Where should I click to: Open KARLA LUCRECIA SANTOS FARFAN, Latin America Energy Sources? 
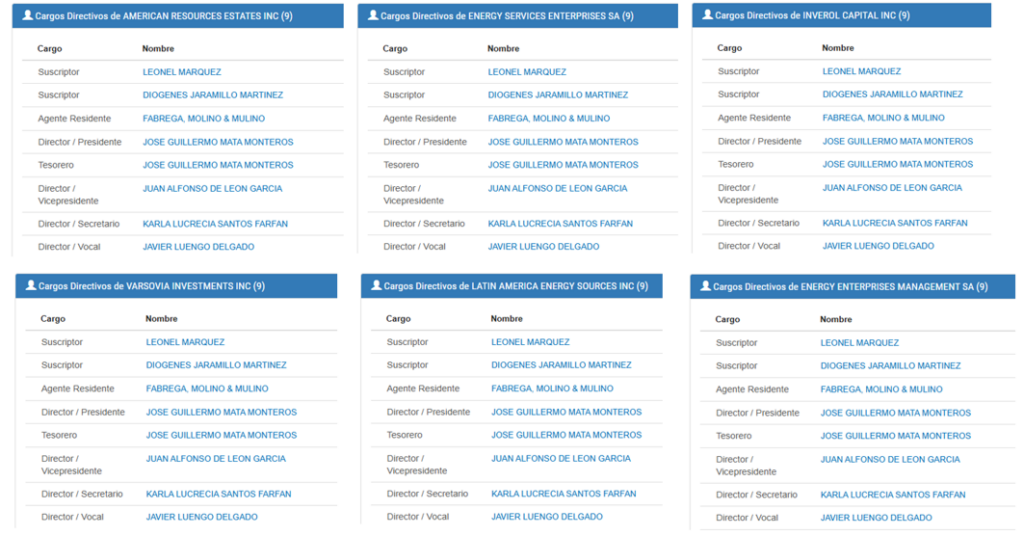564,494
